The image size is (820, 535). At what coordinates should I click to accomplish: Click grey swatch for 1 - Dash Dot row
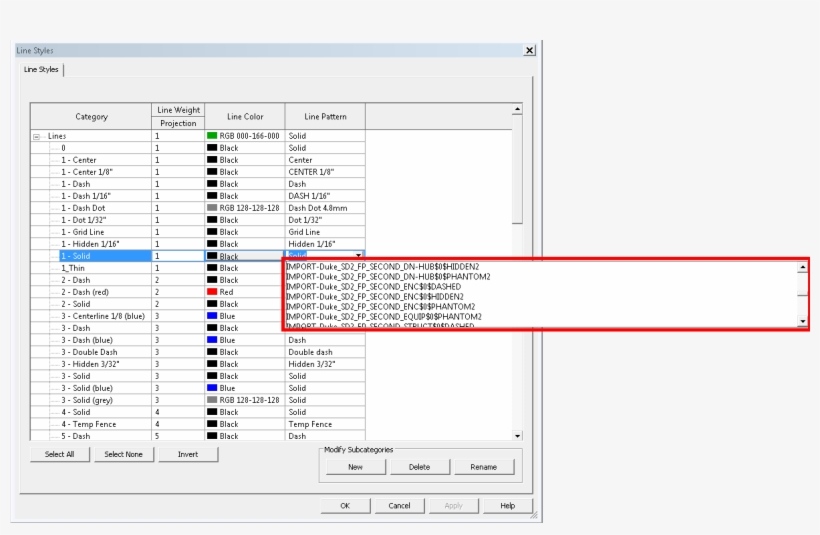pyautogui.click(x=212, y=208)
